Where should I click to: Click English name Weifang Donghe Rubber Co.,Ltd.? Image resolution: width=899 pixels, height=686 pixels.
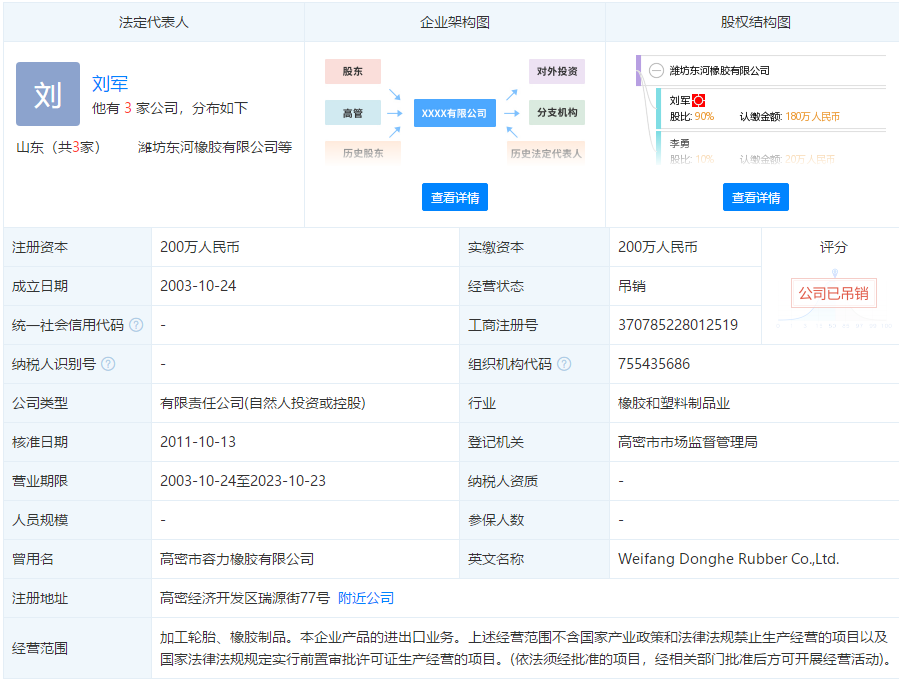pyautogui.click(x=728, y=559)
